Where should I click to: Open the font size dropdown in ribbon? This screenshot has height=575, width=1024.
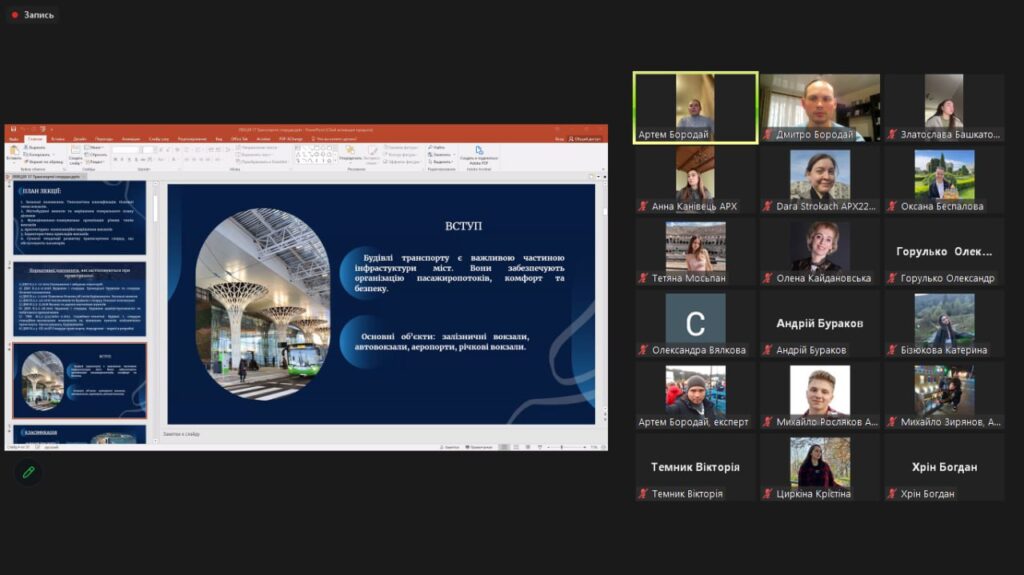(147, 149)
